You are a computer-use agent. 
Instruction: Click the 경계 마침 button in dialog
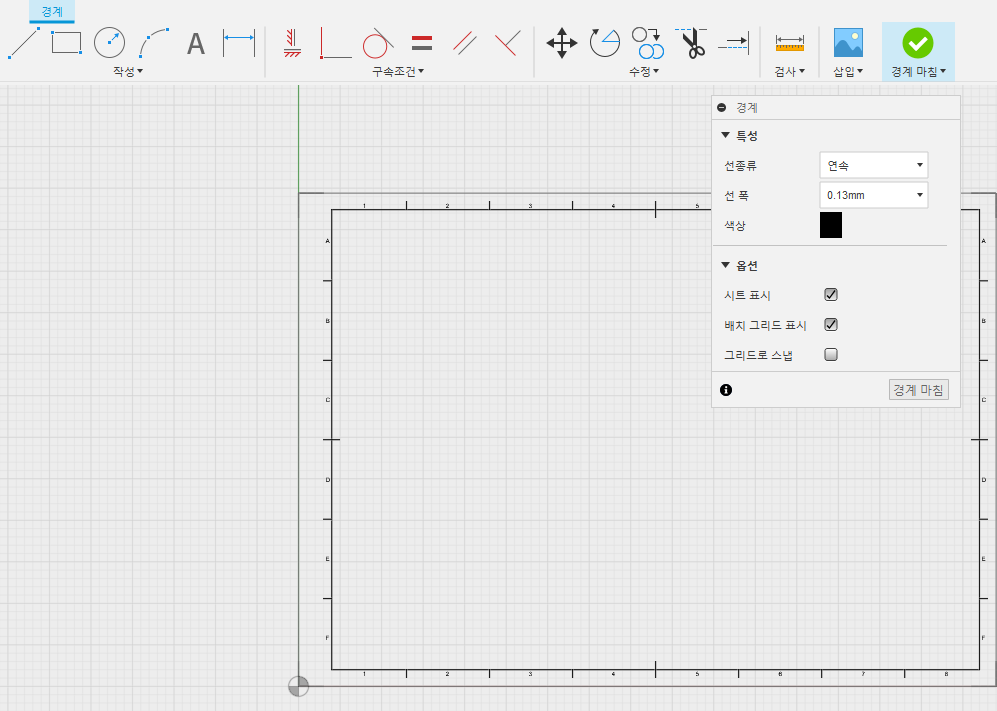click(x=918, y=390)
